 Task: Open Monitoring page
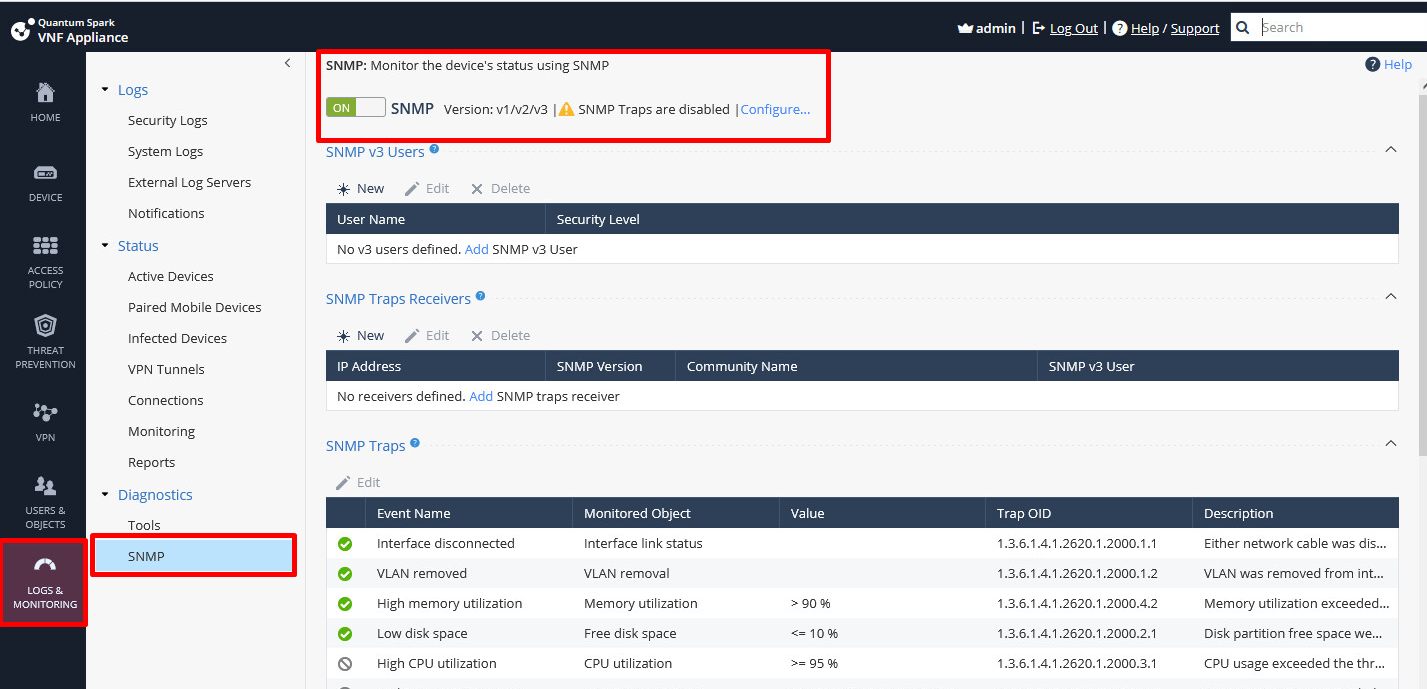tap(161, 432)
